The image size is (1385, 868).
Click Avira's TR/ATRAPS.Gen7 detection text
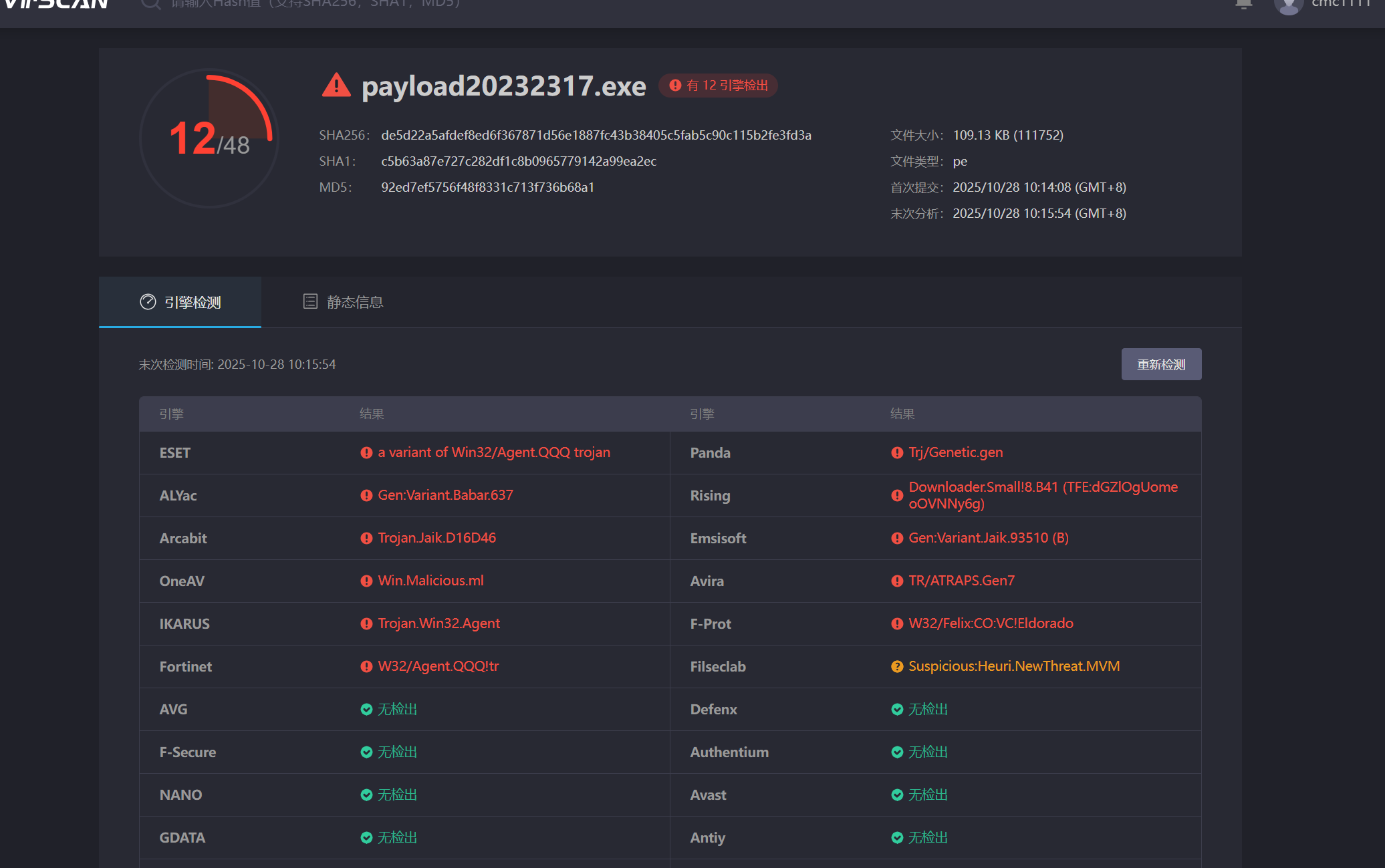(x=961, y=581)
